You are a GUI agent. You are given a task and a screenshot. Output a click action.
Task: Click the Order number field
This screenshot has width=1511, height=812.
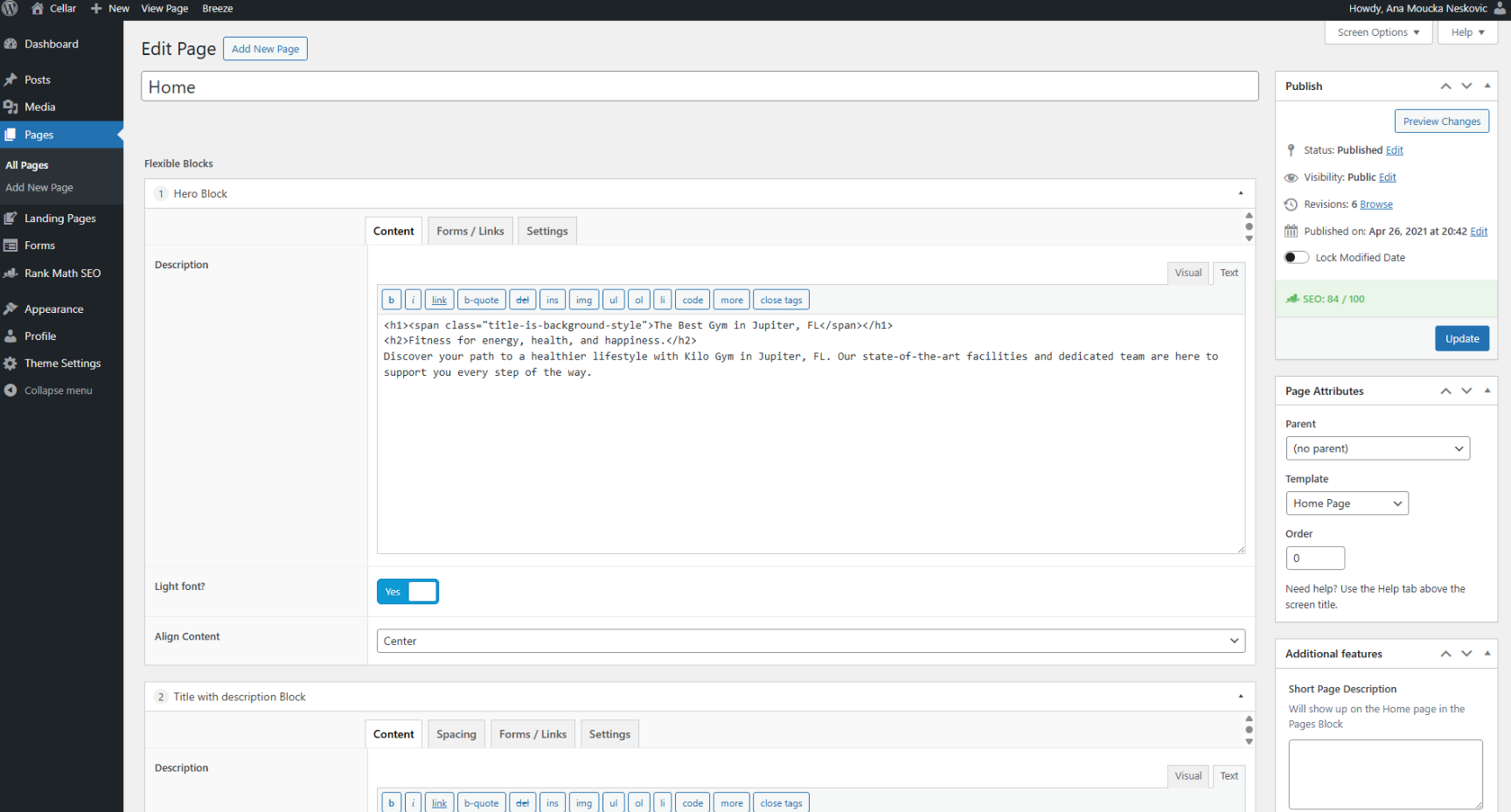point(1315,558)
